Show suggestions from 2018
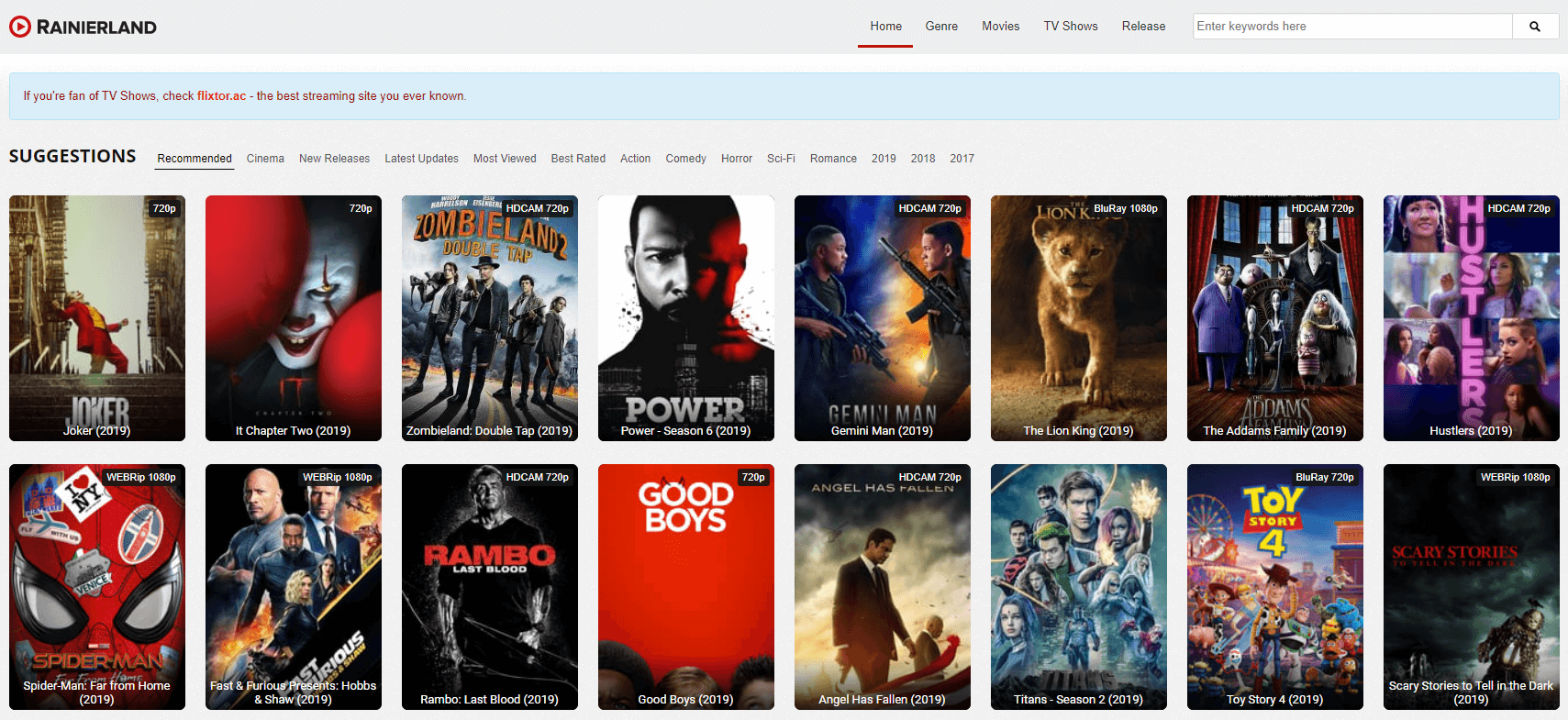The image size is (1568, 720). tap(923, 159)
